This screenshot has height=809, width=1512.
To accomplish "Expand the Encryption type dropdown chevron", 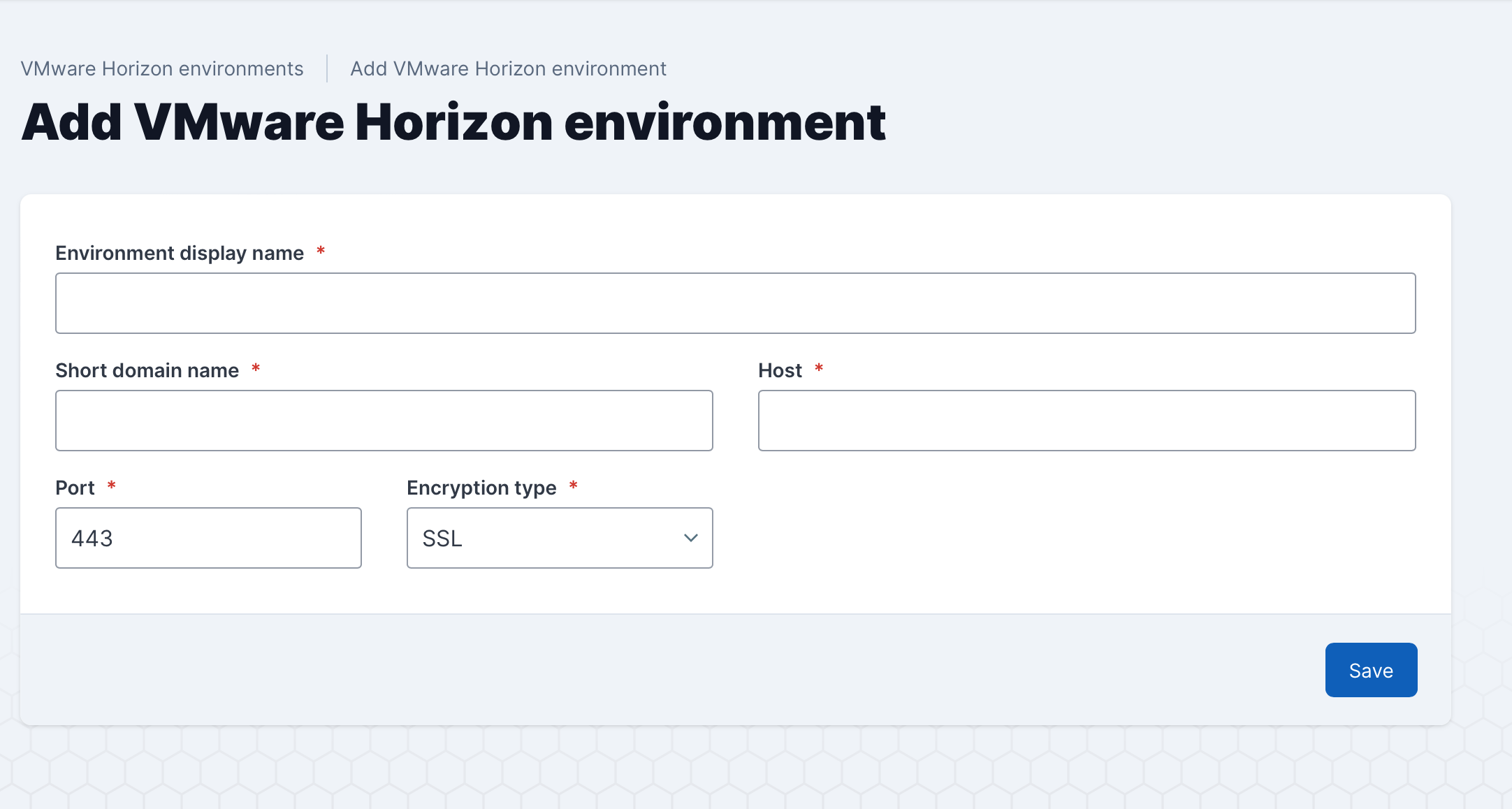I will click(x=690, y=538).
